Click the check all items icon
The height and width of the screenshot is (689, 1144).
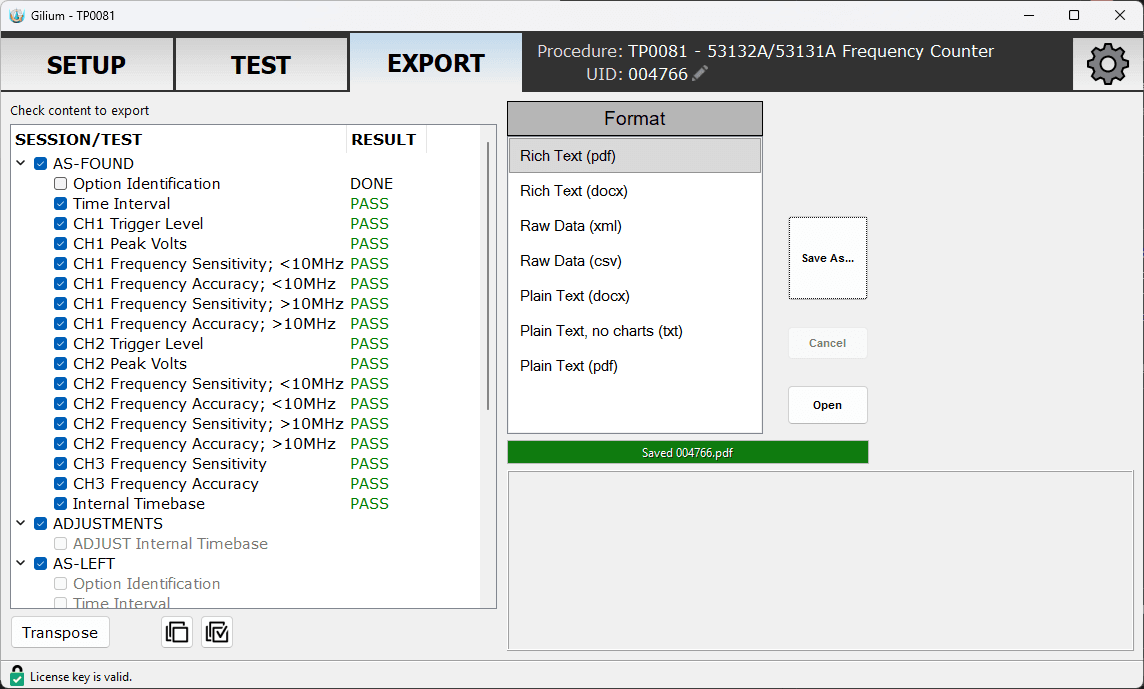click(217, 632)
